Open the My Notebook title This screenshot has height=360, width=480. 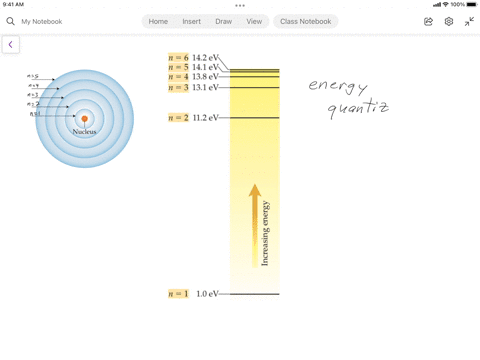42,22
